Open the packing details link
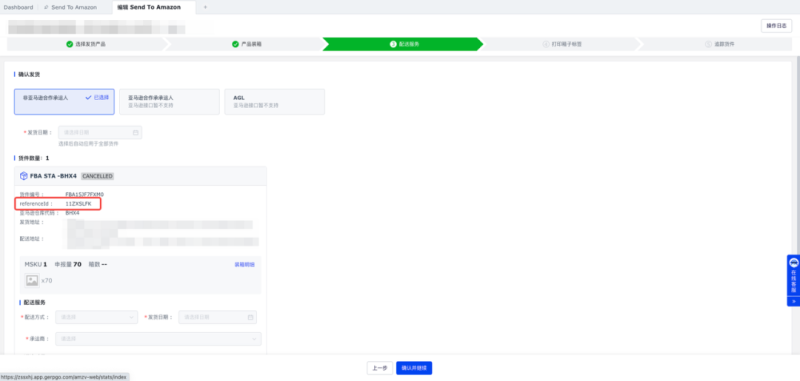The image size is (800, 381). click(x=244, y=265)
